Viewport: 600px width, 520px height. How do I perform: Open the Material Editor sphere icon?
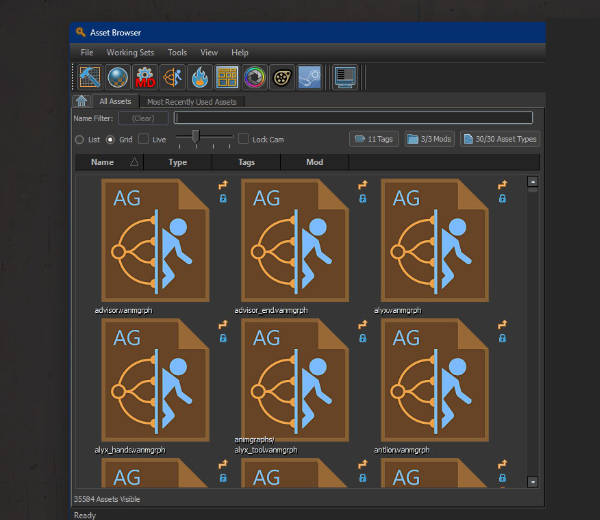click(117, 77)
